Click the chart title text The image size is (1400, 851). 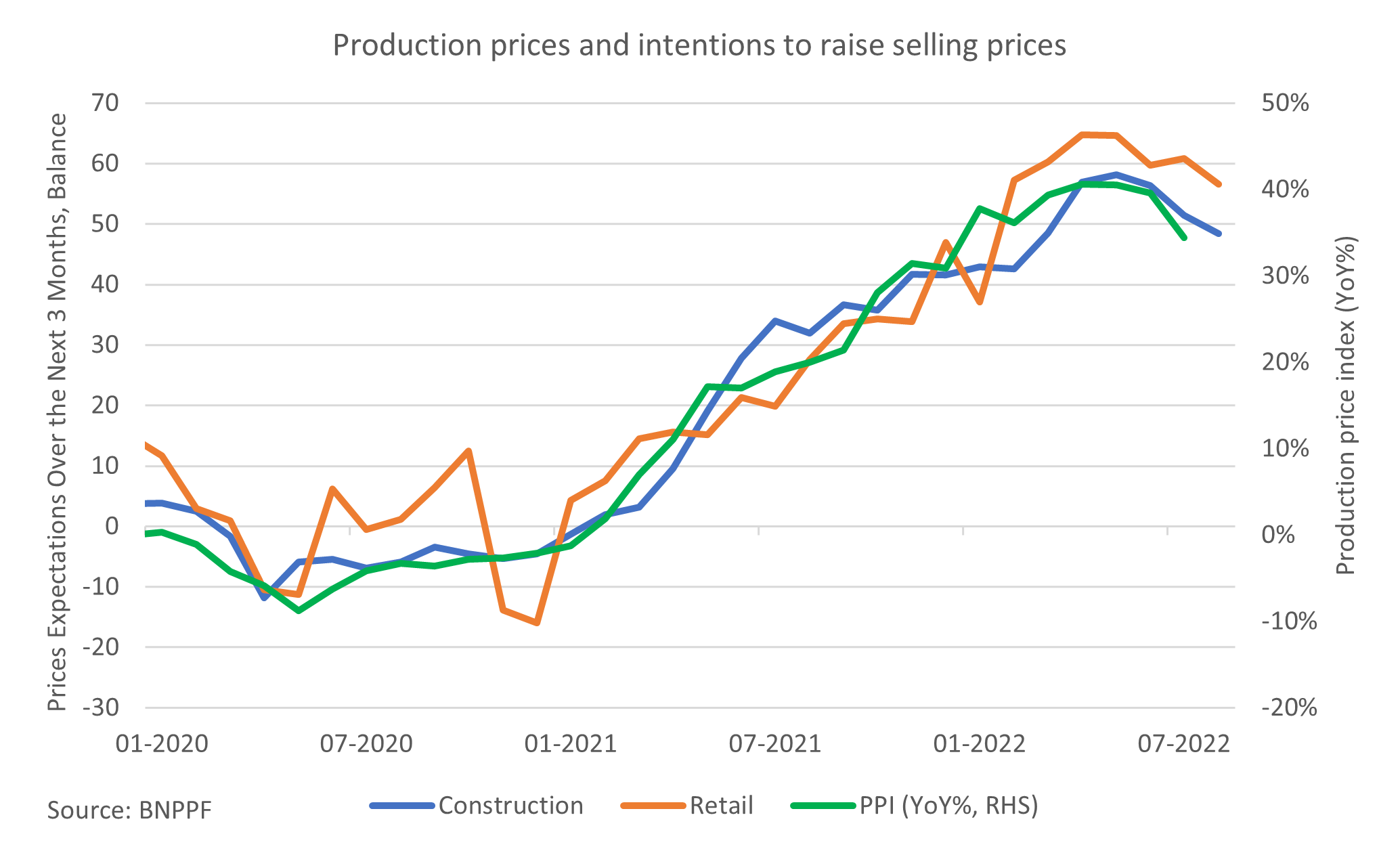(x=699, y=46)
